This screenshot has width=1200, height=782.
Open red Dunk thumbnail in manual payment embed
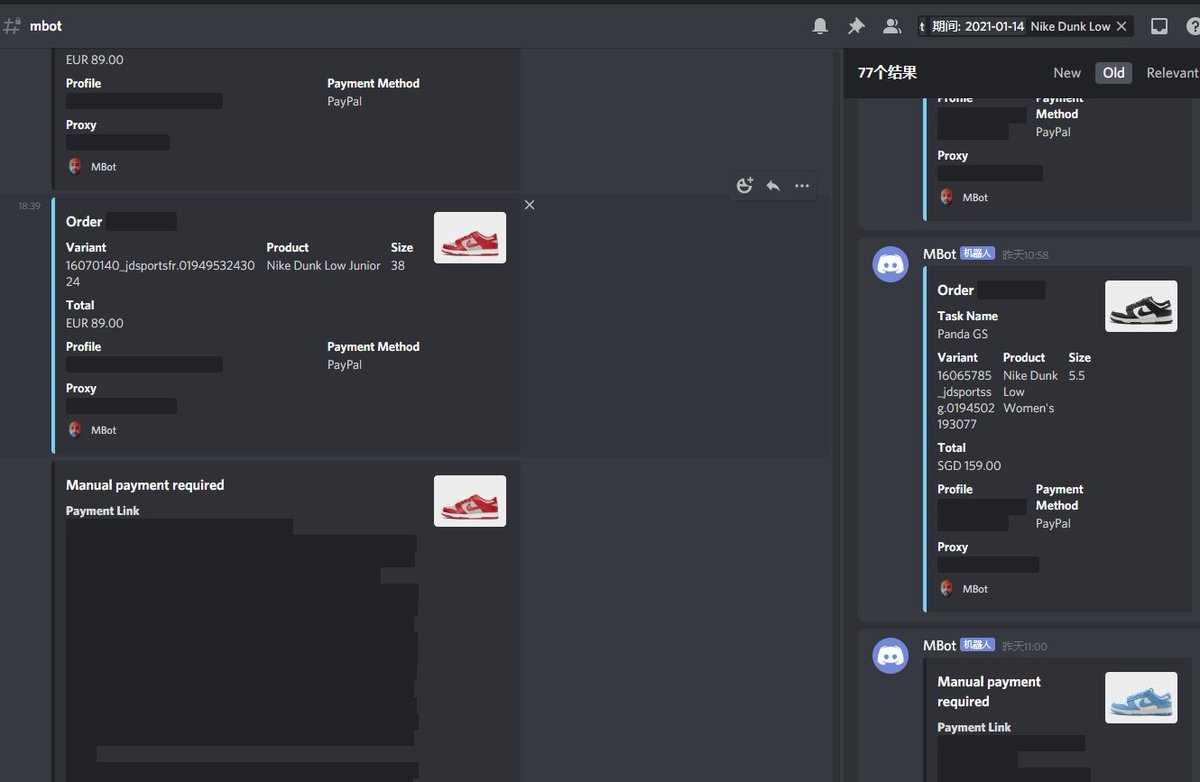click(x=470, y=501)
